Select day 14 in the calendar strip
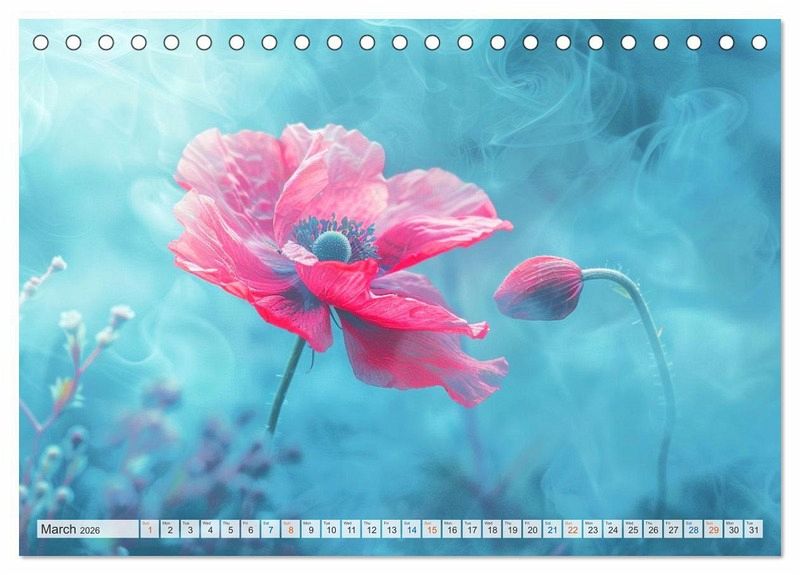 (411, 530)
